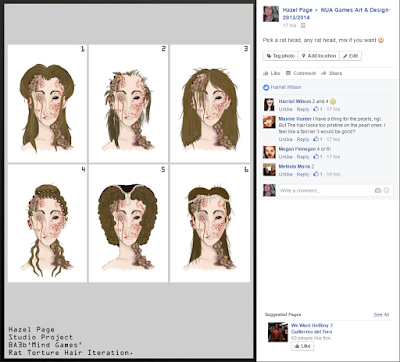This screenshot has height=362, width=400.
Task: View likes count on Maxine Hunter's comment
Action: click(x=317, y=139)
